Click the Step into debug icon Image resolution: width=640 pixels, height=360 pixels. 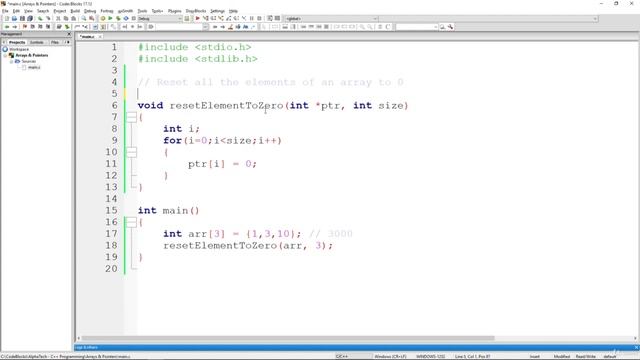coord(221,19)
